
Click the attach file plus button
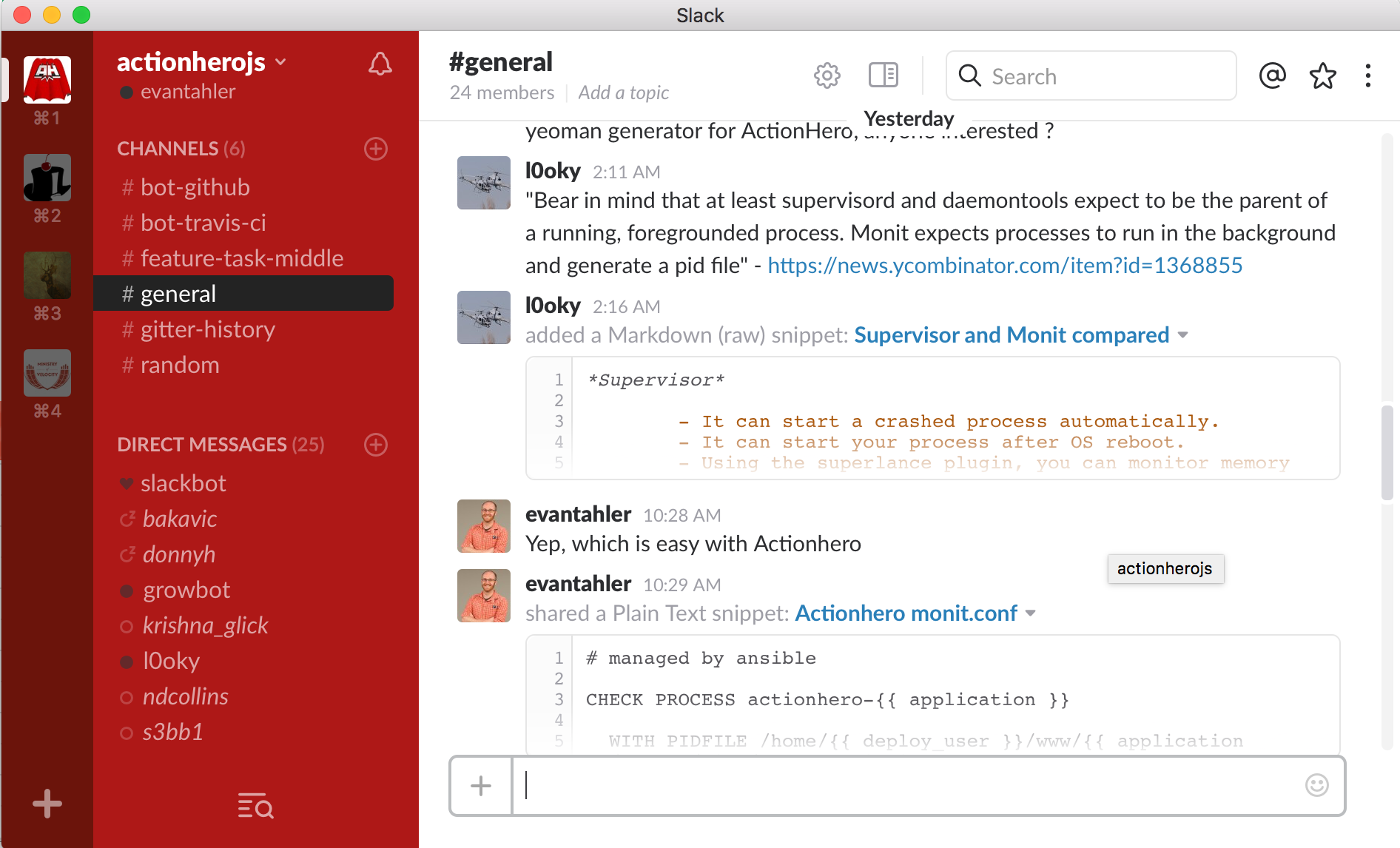click(481, 786)
